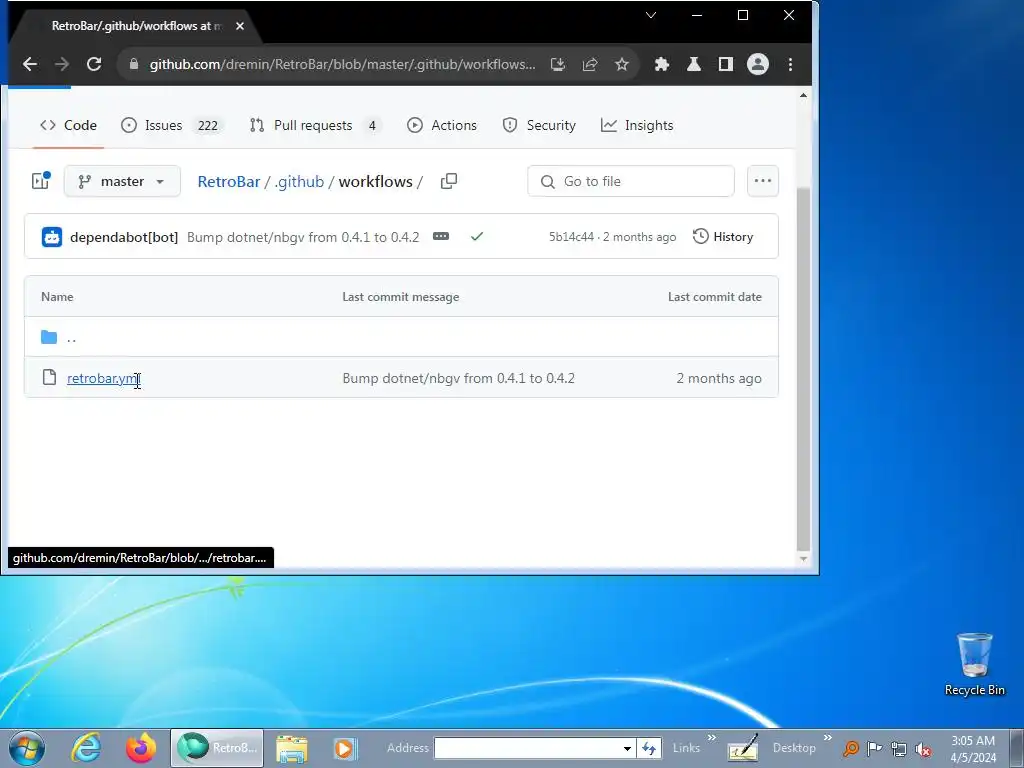The height and width of the screenshot is (768, 1024).
Task: Navigate to RetroBar in the breadcrumb
Action: click(x=229, y=182)
